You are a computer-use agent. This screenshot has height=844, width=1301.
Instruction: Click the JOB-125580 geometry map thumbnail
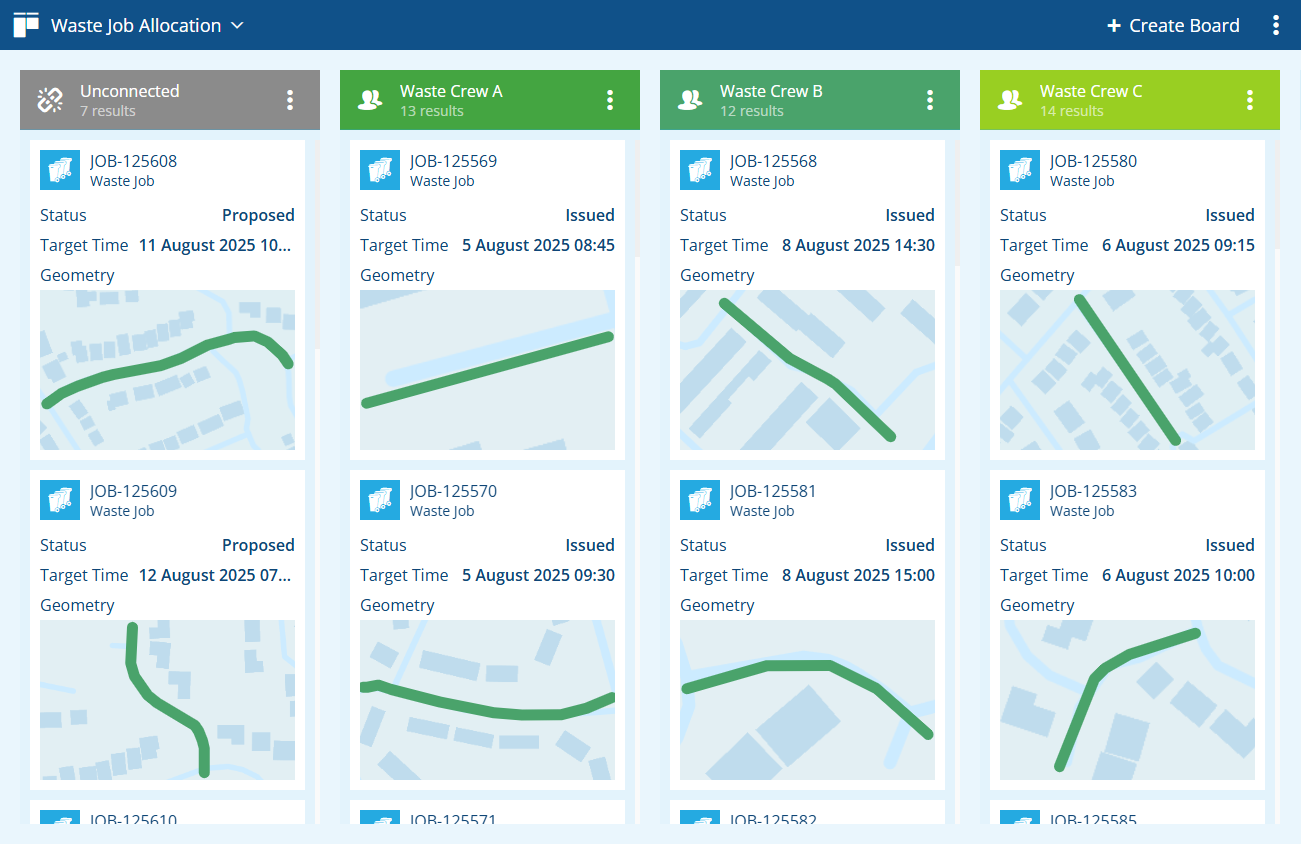(1127, 370)
